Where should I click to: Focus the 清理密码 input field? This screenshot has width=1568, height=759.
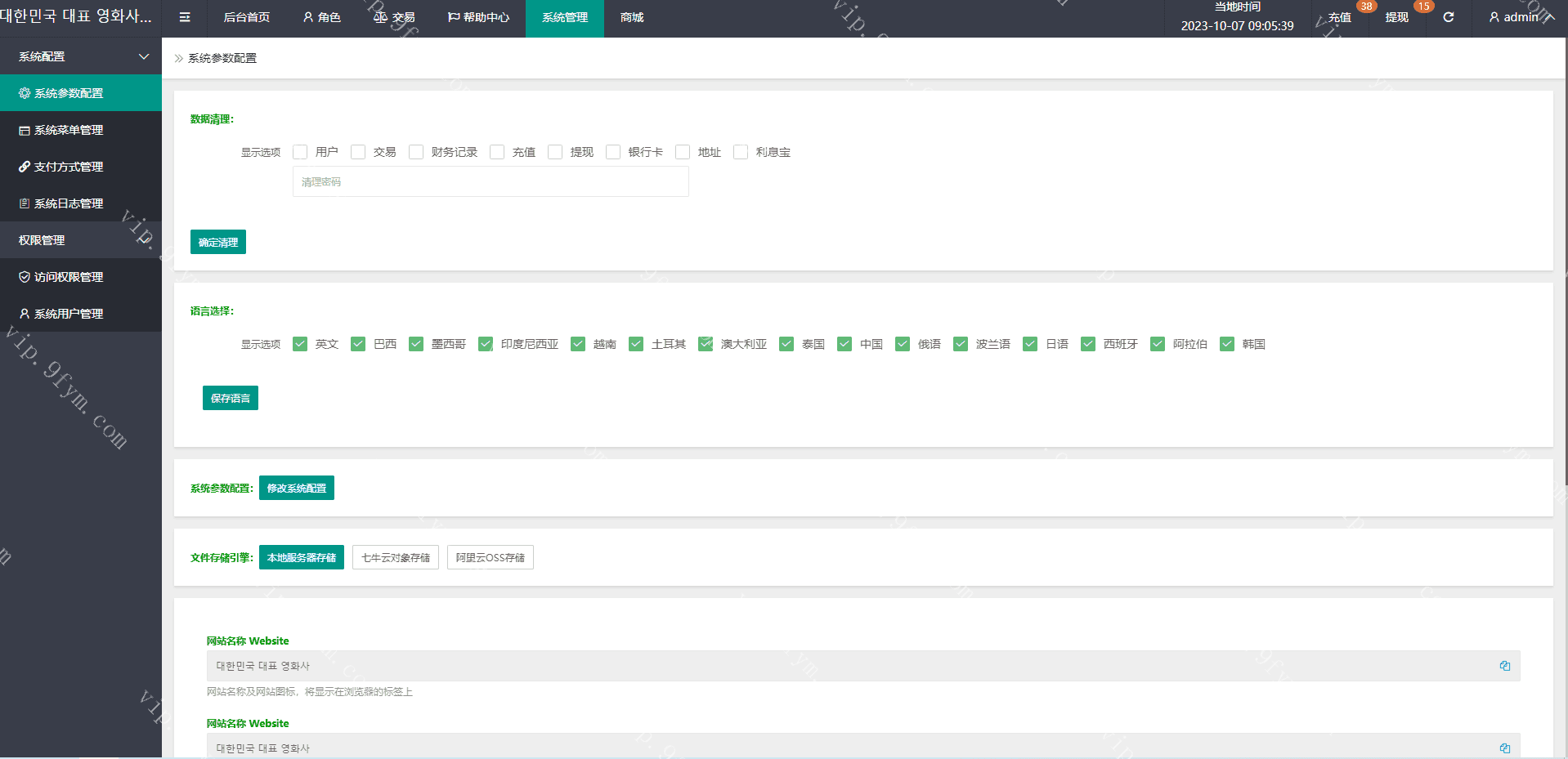coord(491,181)
